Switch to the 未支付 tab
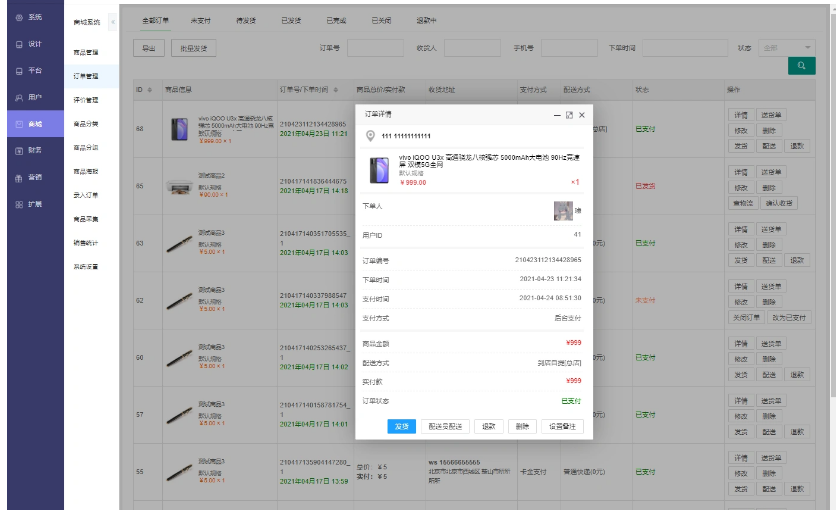 tap(200, 21)
